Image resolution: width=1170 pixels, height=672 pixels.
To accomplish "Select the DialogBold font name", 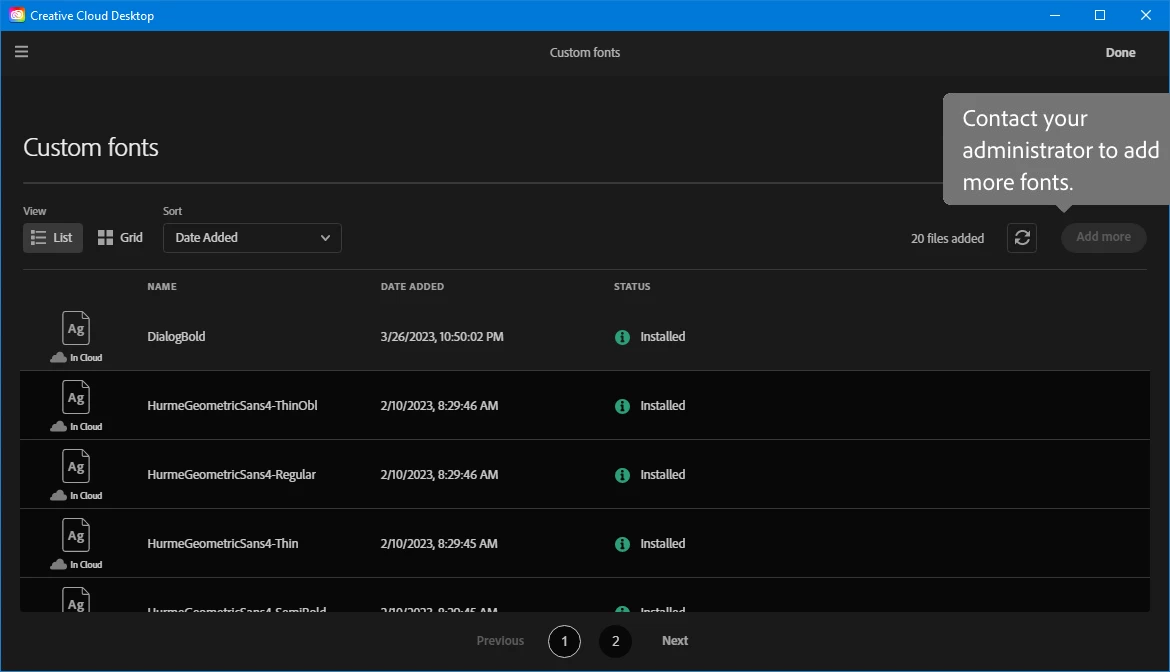I will pos(176,336).
